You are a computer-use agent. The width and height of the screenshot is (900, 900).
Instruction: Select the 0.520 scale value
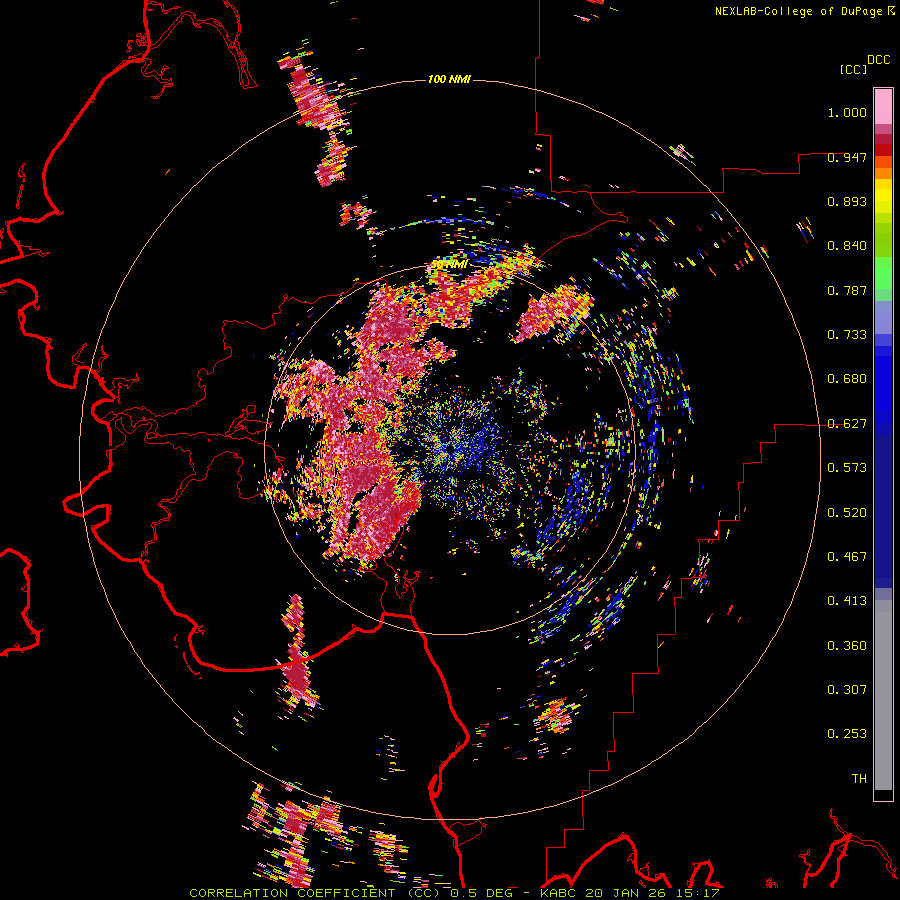pyautogui.click(x=847, y=513)
